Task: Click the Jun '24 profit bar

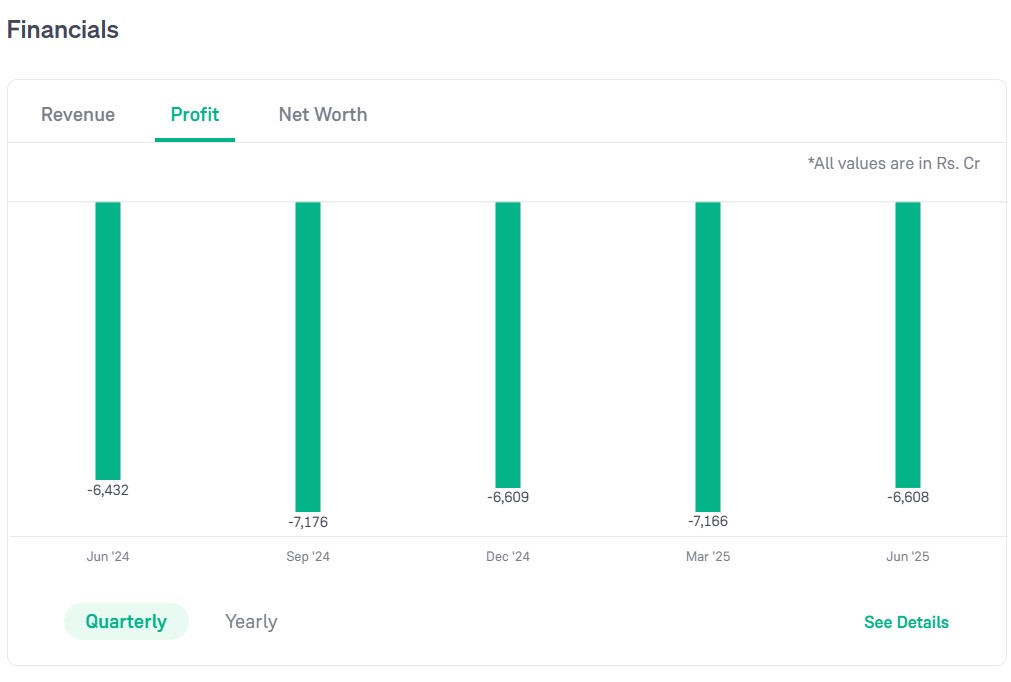Action: (108, 340)
